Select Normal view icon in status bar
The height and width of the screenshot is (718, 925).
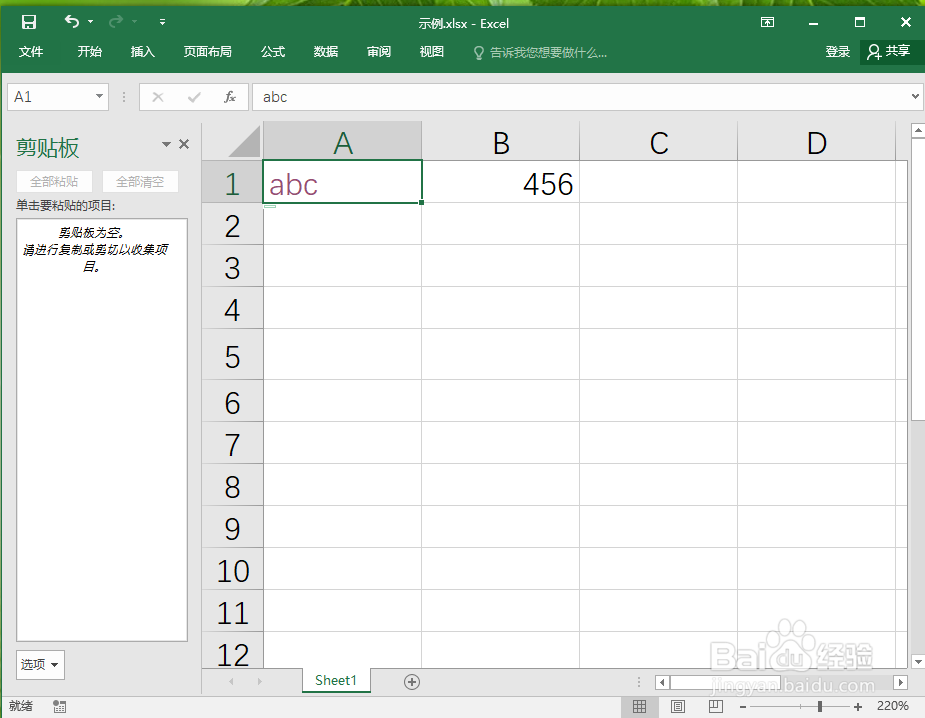(640, 706)
